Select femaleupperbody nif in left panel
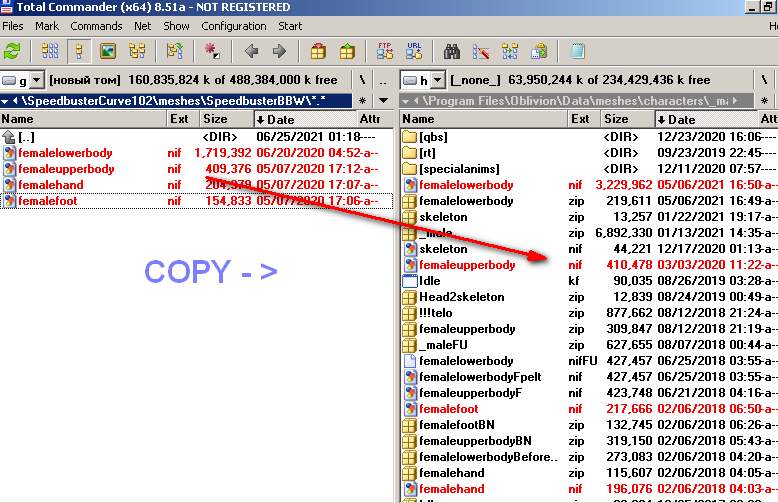The height and width of the screenshot is (503, 778). pos(197,169)
